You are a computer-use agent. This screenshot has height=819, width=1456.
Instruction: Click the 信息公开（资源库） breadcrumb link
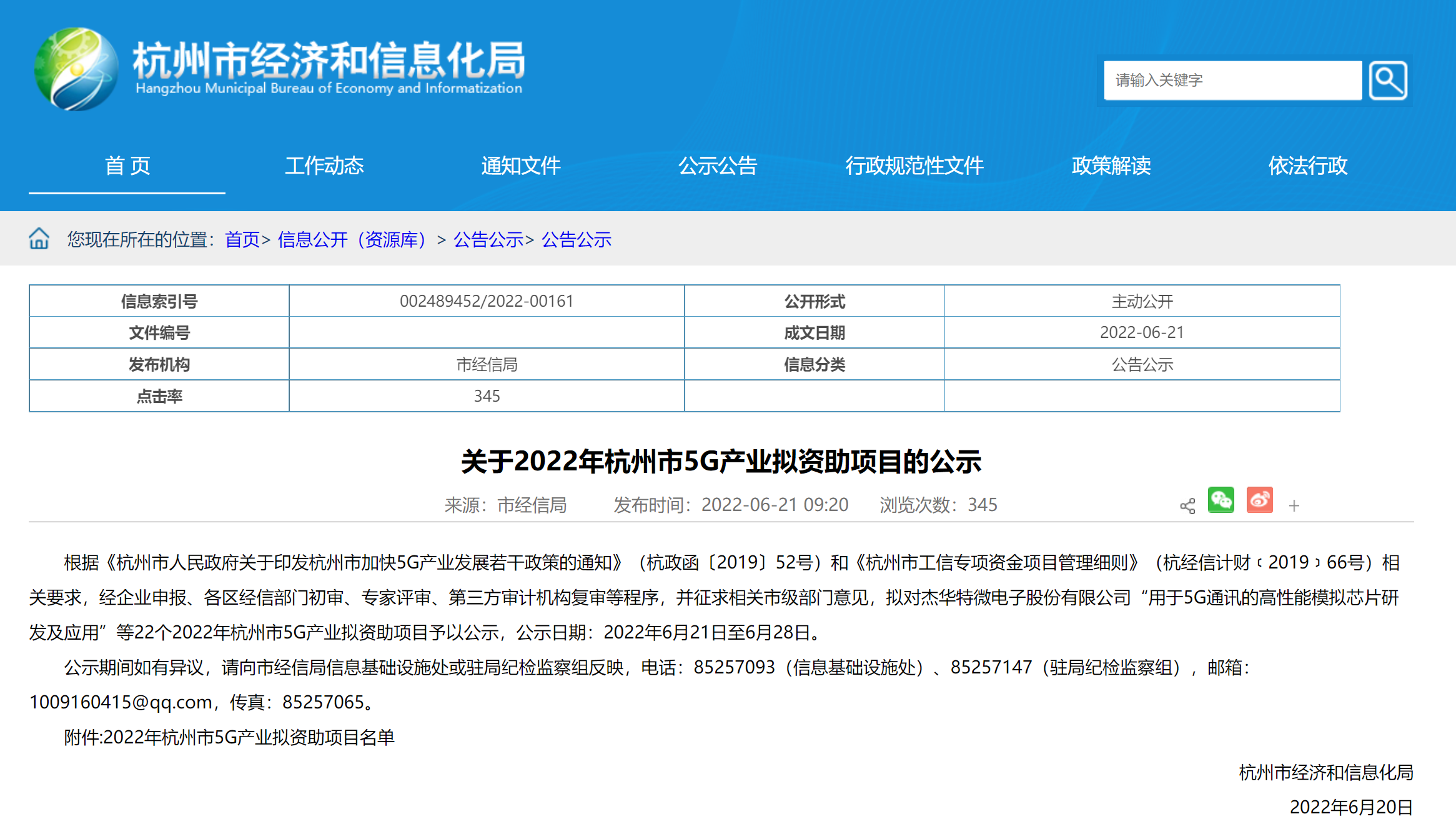click(352, 240)
